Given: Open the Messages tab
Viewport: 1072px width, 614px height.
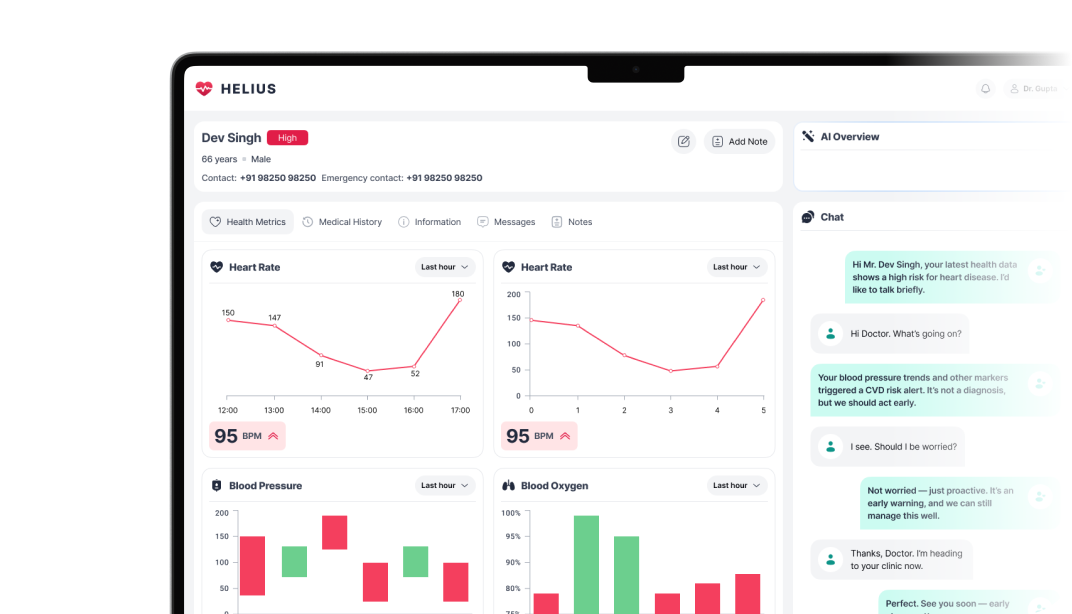Looking at the screenshot, I should coord(506,222).
